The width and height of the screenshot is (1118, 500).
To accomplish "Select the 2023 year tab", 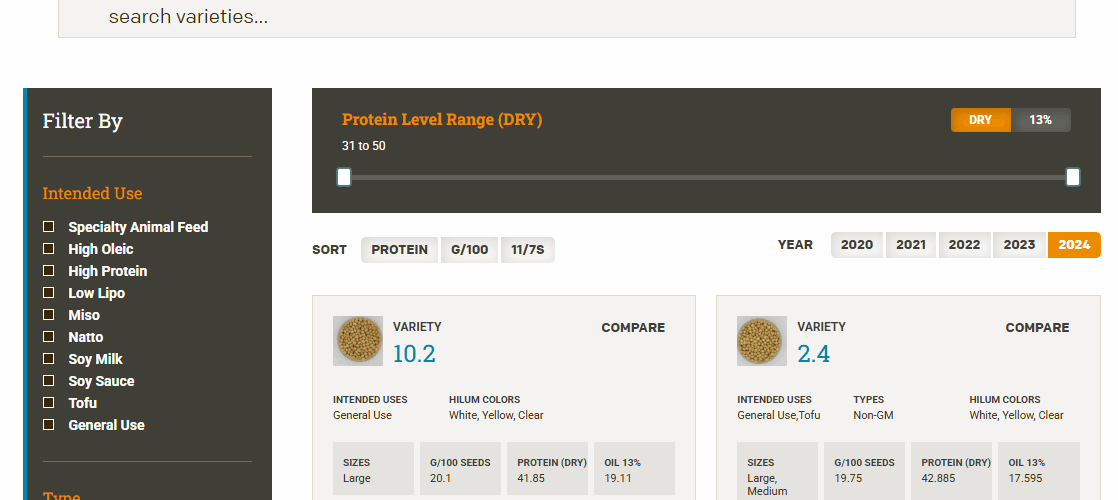I will (1019, 245).
